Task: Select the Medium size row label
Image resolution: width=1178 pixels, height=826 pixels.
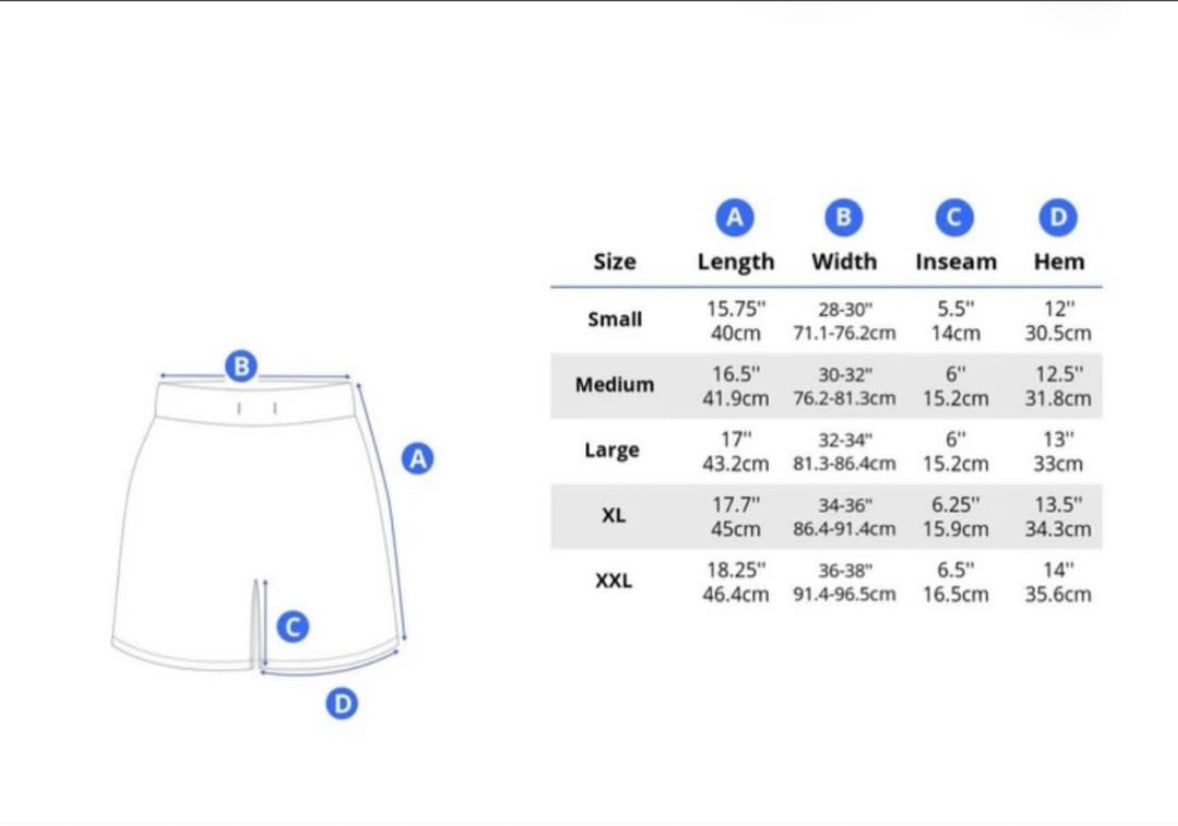Action: click(615, 385)
